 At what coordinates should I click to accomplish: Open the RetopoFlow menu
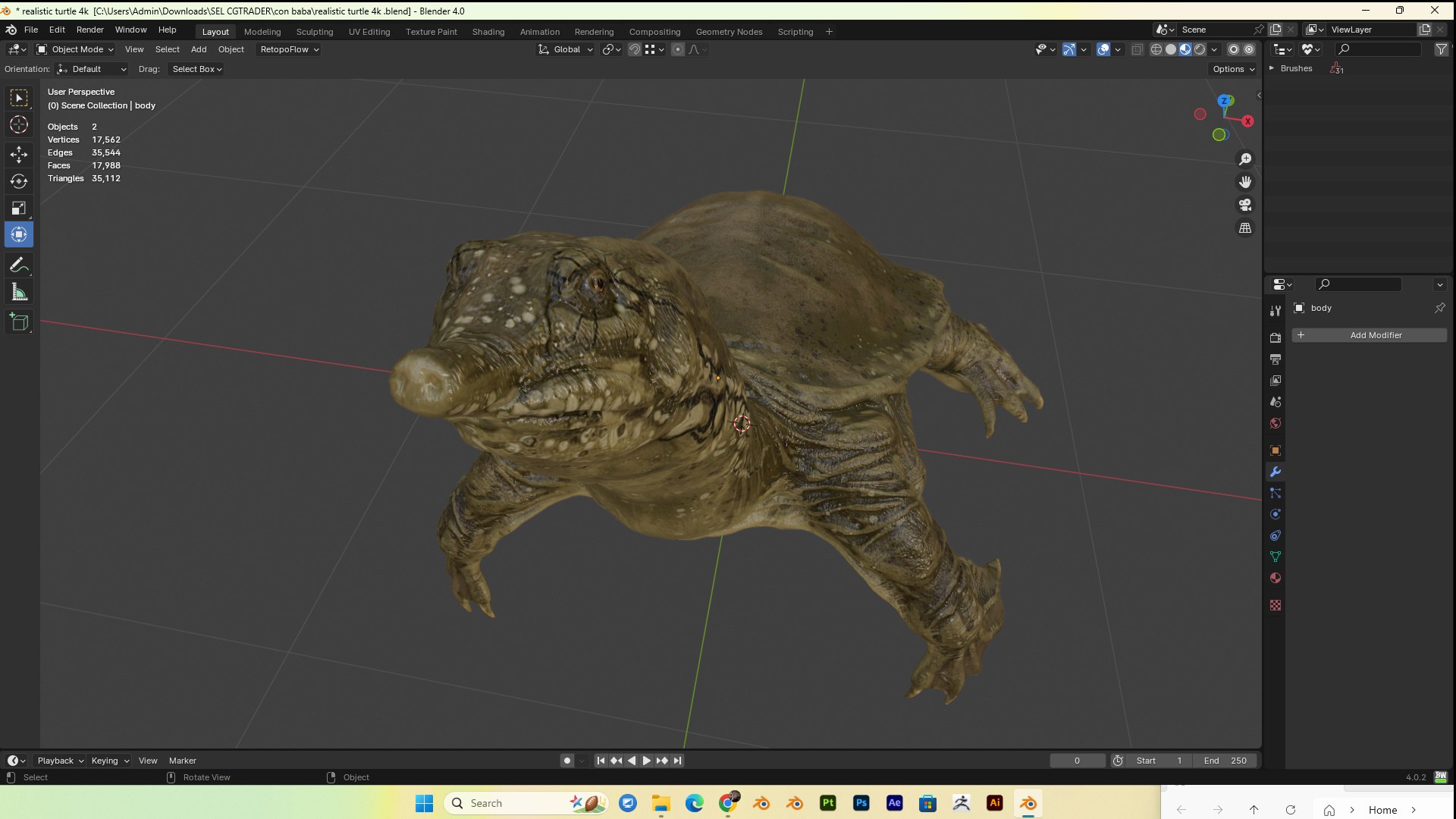288,49
